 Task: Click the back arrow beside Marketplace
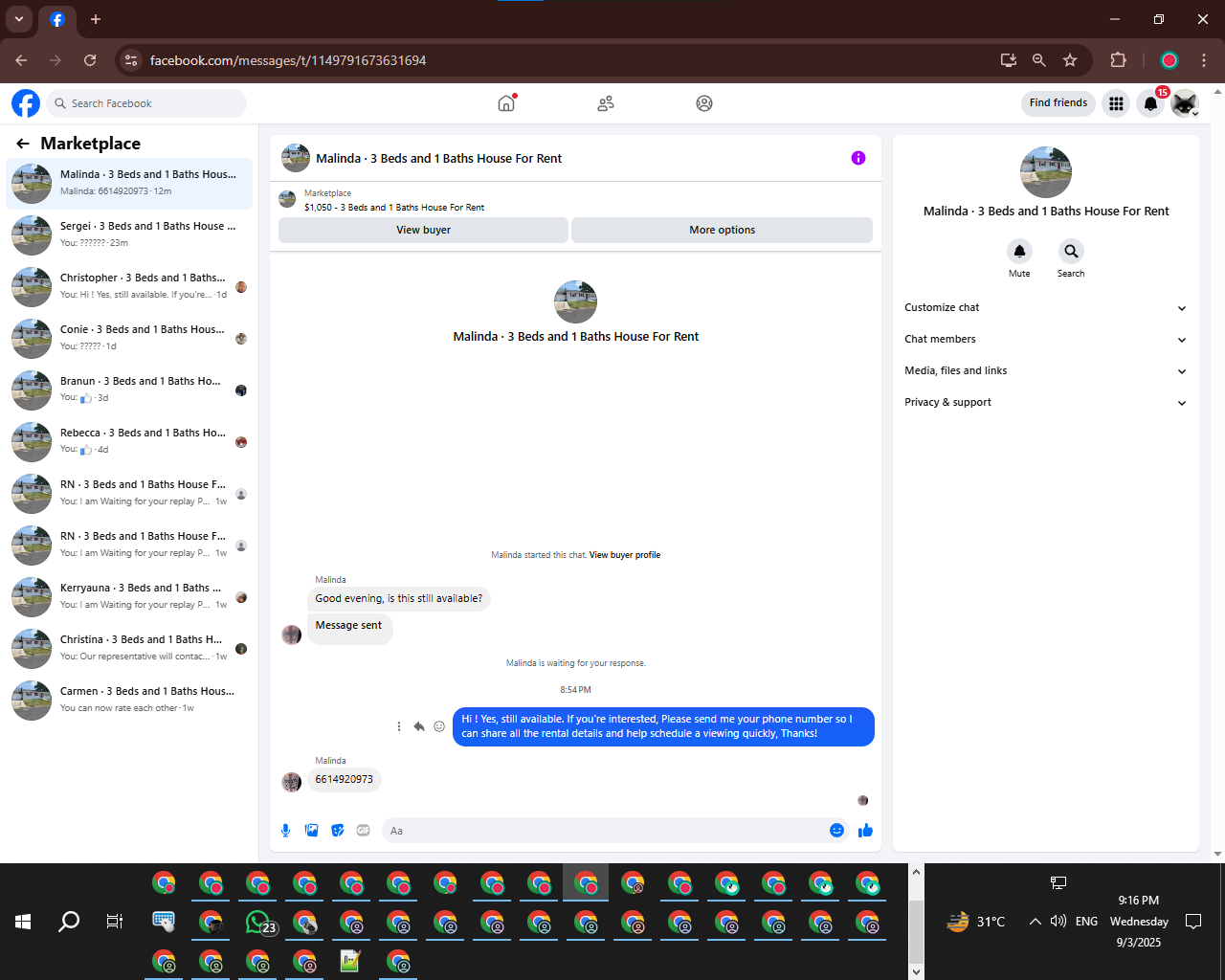[23, 144]
